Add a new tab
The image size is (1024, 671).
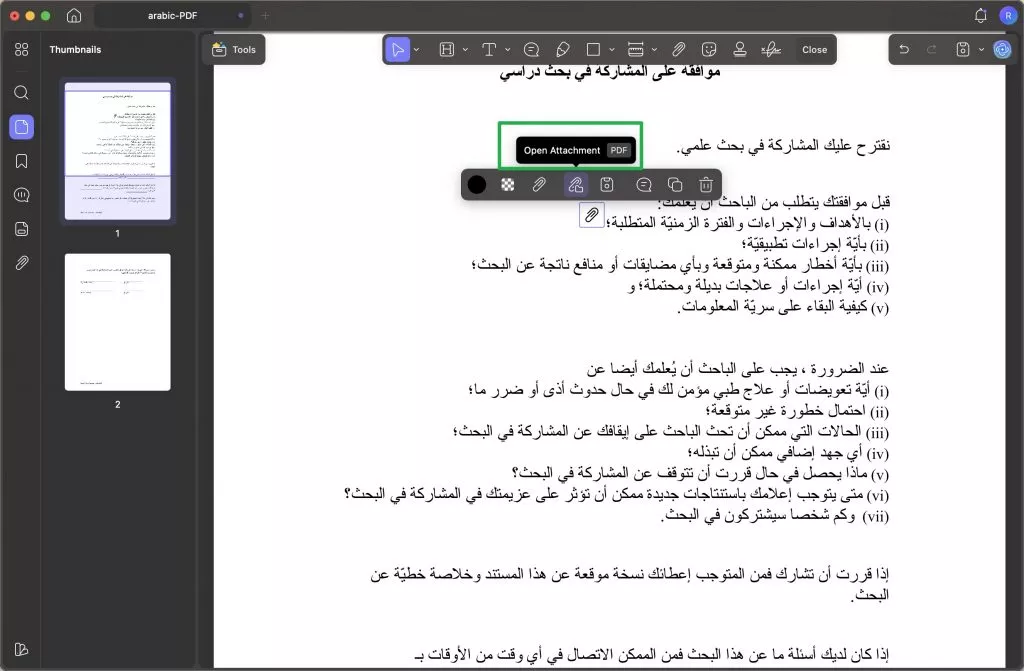click(x=265, y=15)
